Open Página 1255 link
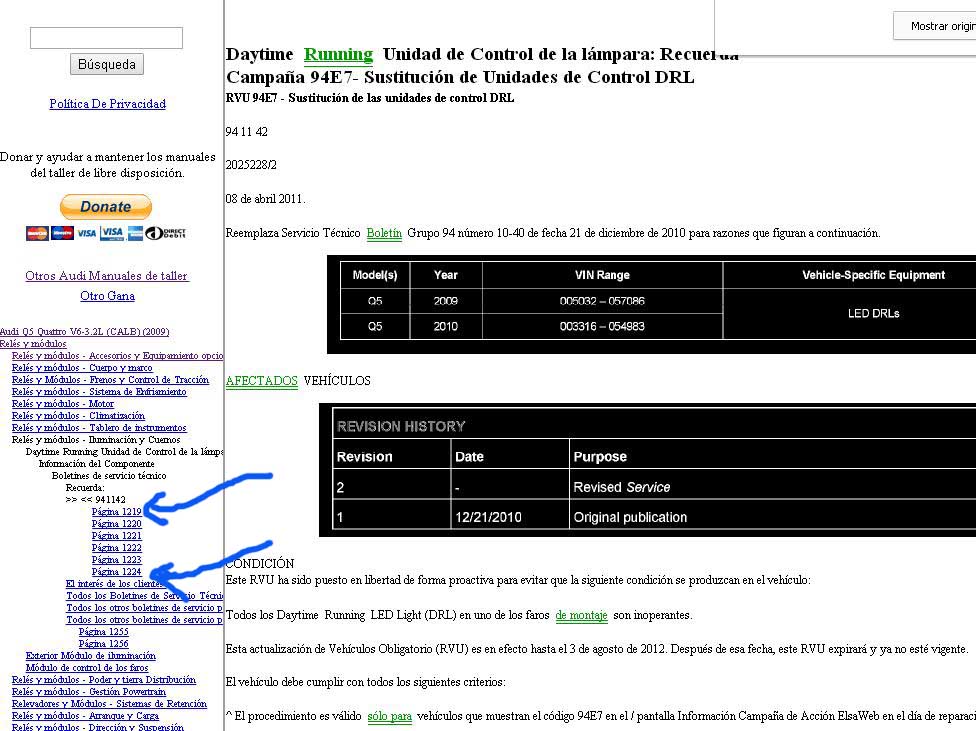 pos(103,631)
